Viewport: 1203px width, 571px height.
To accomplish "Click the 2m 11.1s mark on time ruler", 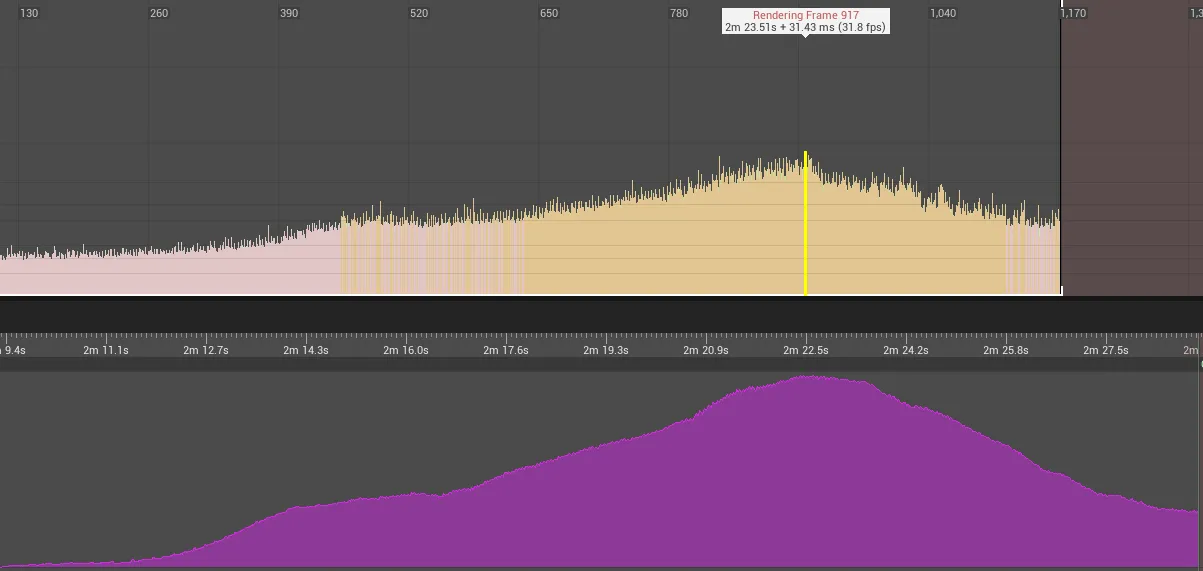I will click(x=106, y=351).
